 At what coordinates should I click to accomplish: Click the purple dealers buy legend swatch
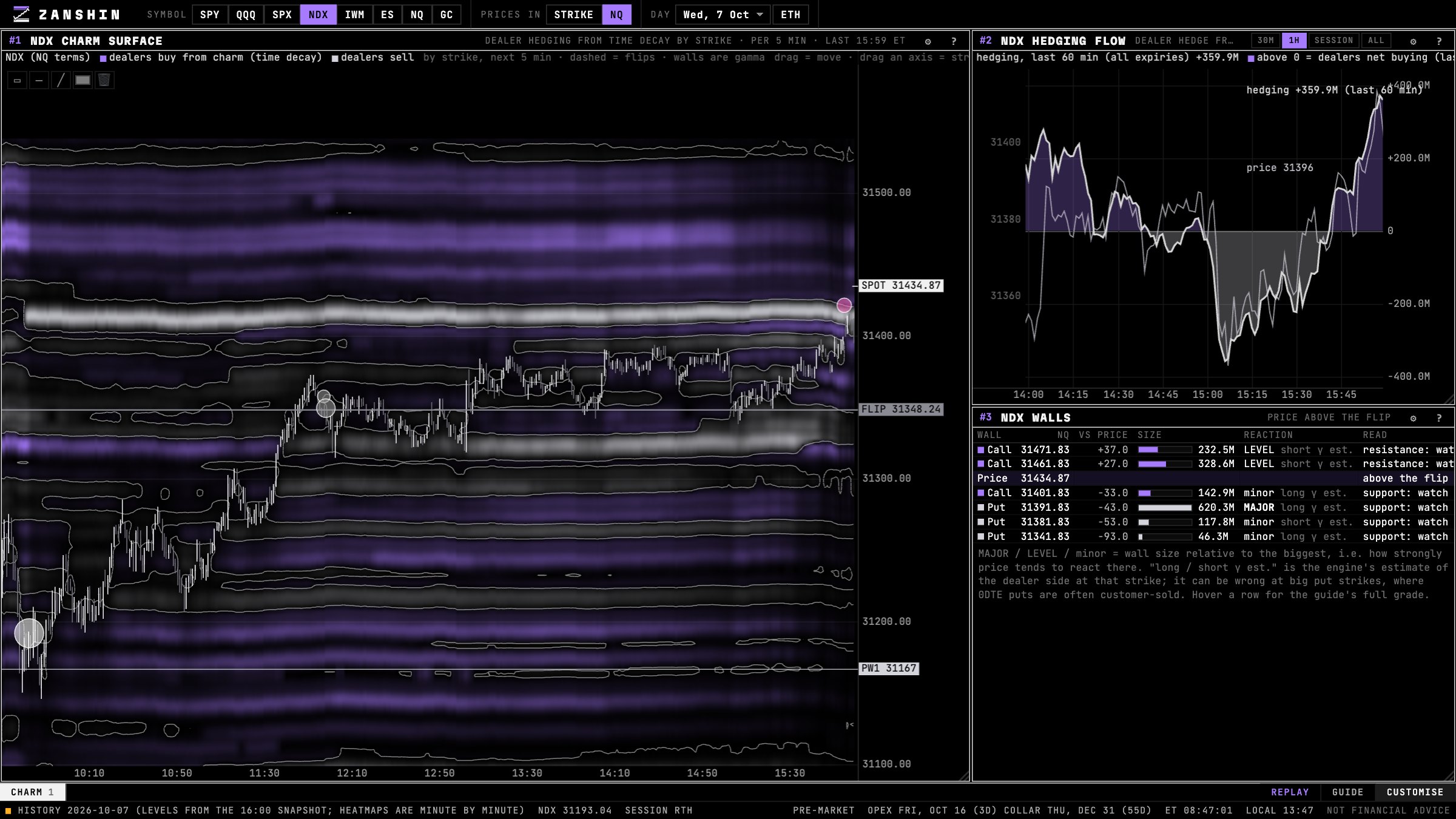click(103, 58)
